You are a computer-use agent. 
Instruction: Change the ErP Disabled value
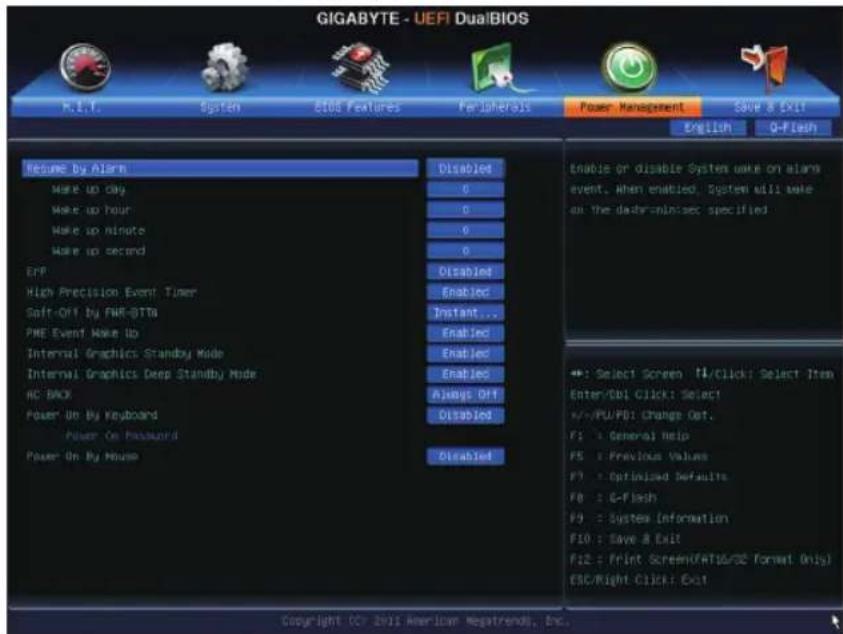click(465, 272)
